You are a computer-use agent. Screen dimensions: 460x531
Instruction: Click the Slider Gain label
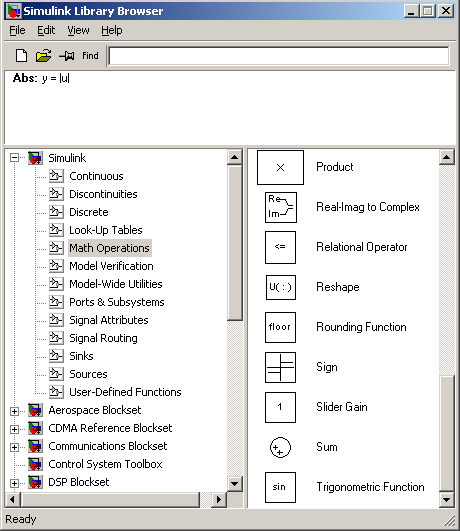342,407
